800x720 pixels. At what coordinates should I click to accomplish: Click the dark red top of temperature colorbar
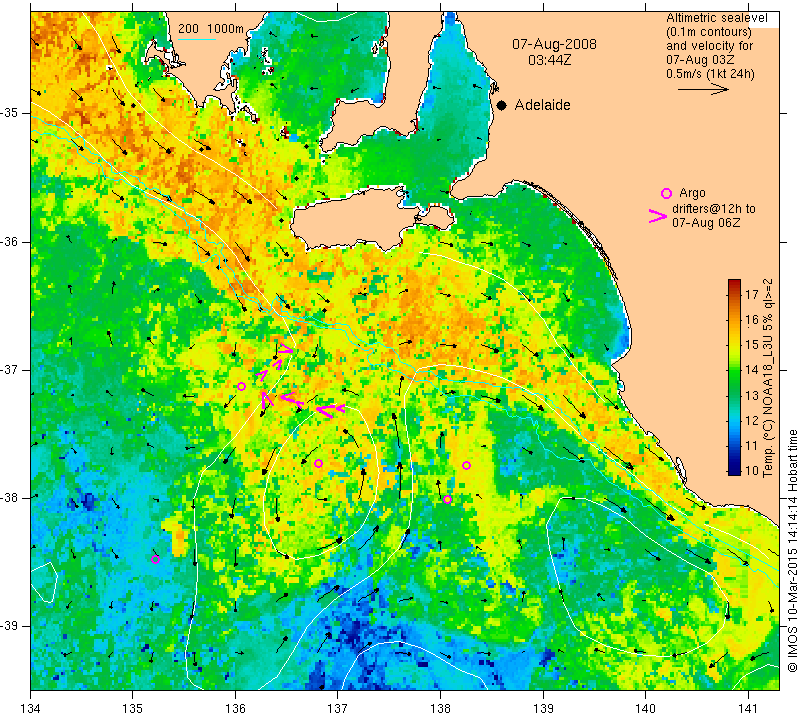coord(734,283)
